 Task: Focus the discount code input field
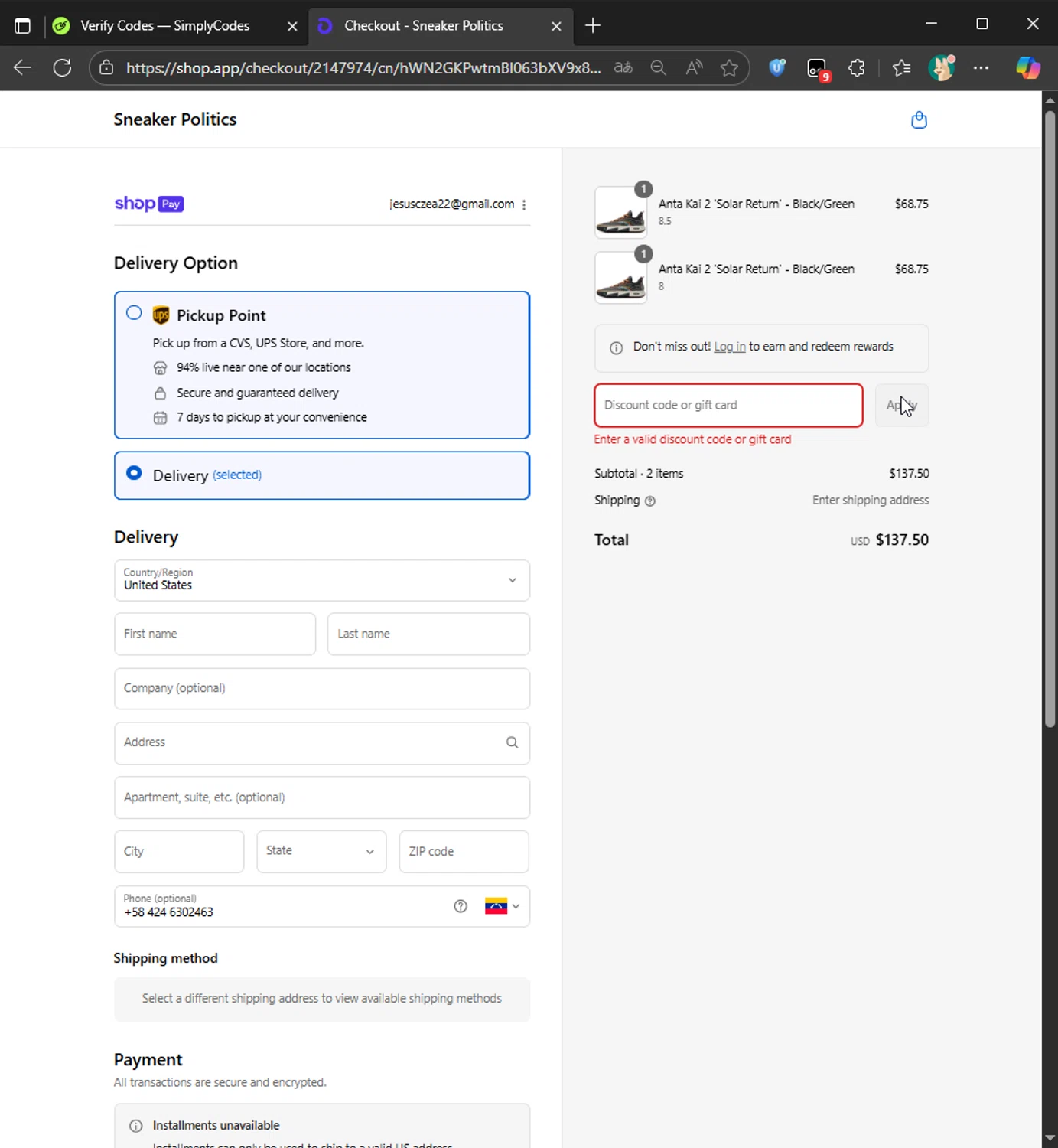(x=728, y=405)
